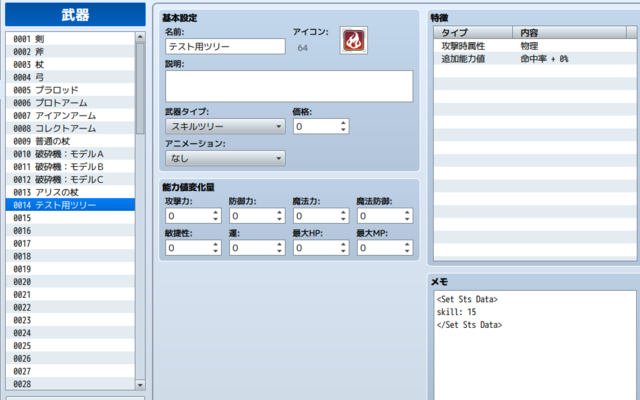This screenshot has width=640, height=400.
Task: Click the weapon list scrollbar thumb
Action: pos(140,88)
